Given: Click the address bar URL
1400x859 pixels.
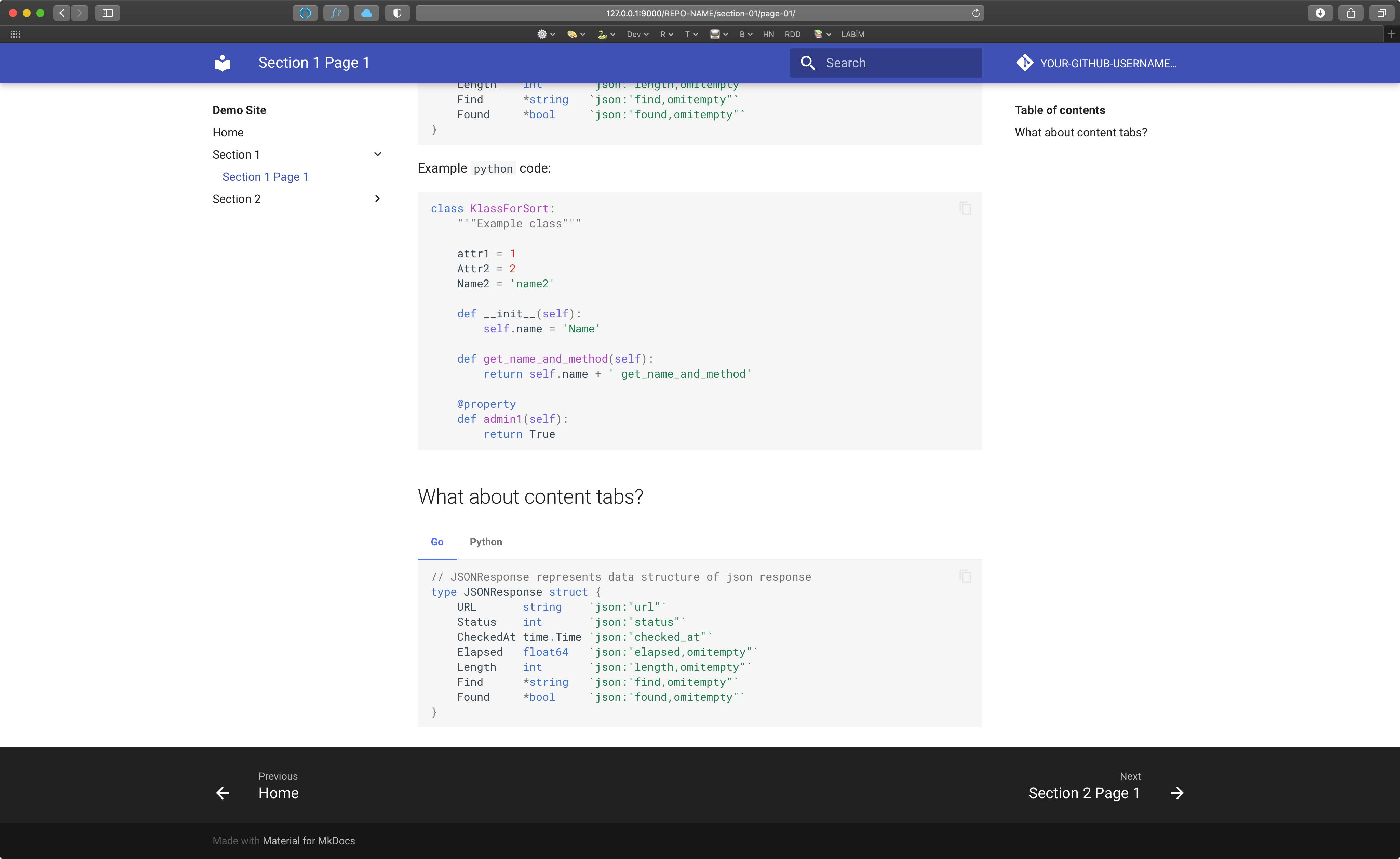Looking at the screenshot, I should [x=700, y=13].
